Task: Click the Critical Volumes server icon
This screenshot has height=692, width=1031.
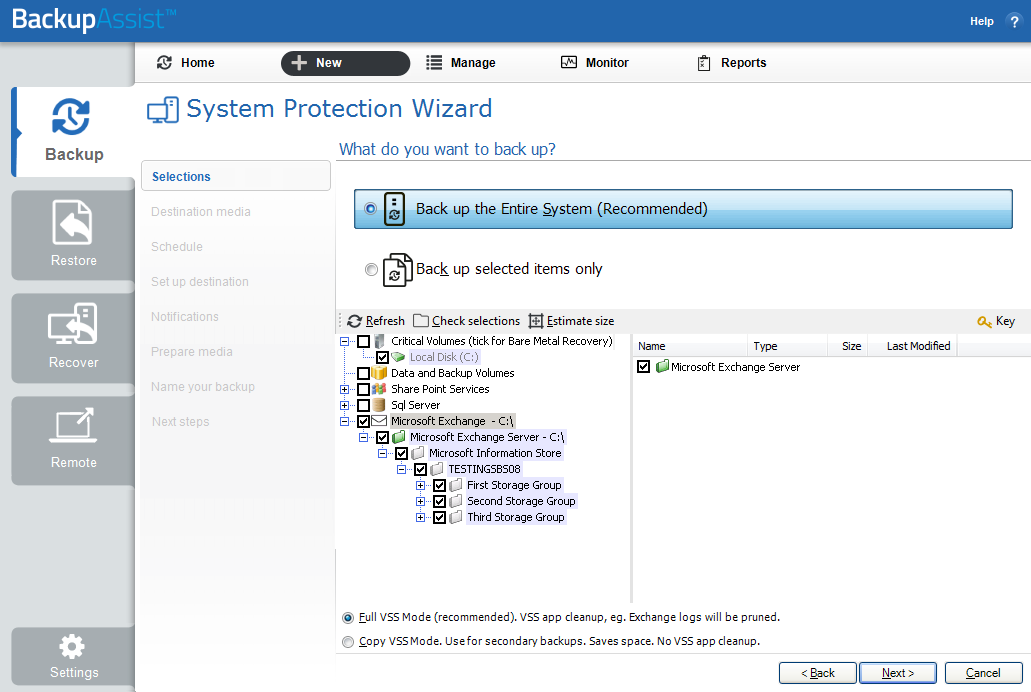Action: pos(379,341)
